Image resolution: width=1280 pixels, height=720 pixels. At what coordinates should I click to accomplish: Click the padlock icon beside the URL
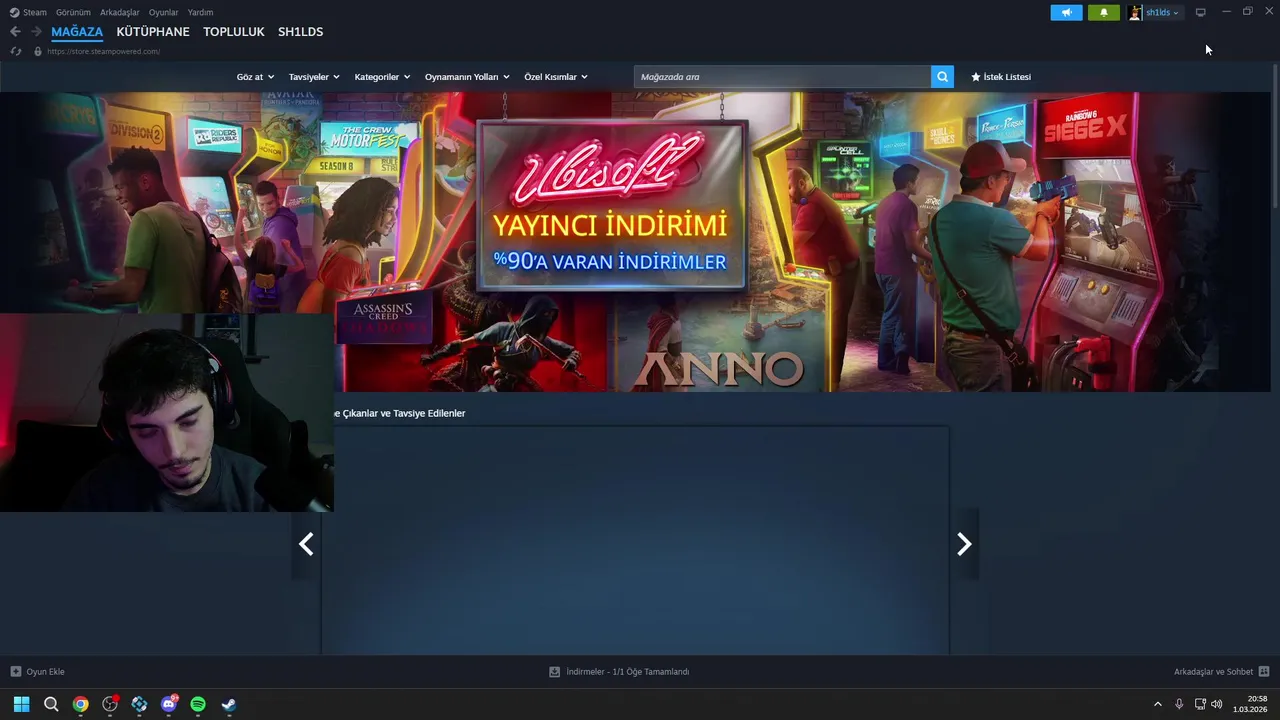38,51
